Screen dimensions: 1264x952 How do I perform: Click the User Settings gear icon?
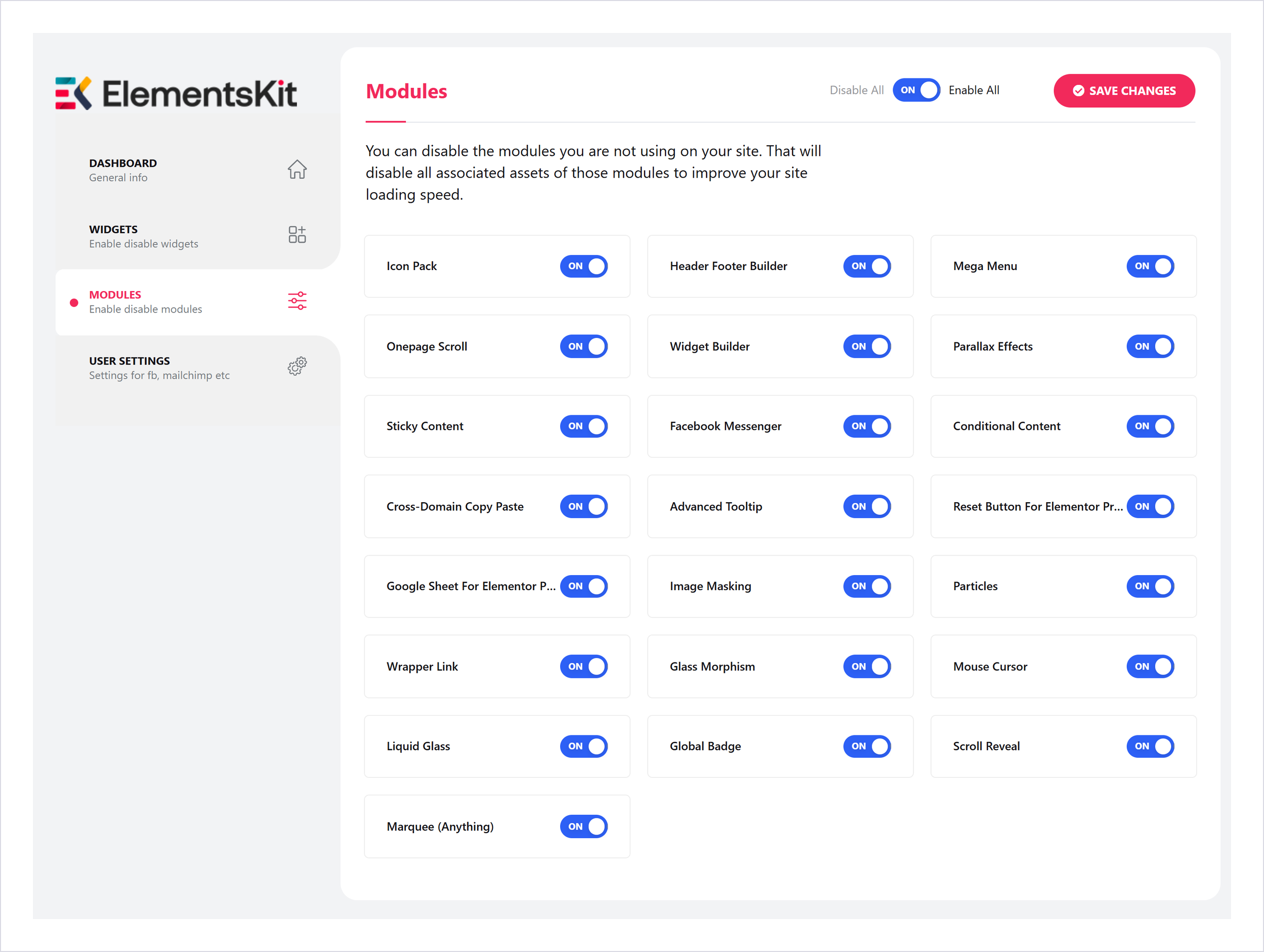point(297,366)
